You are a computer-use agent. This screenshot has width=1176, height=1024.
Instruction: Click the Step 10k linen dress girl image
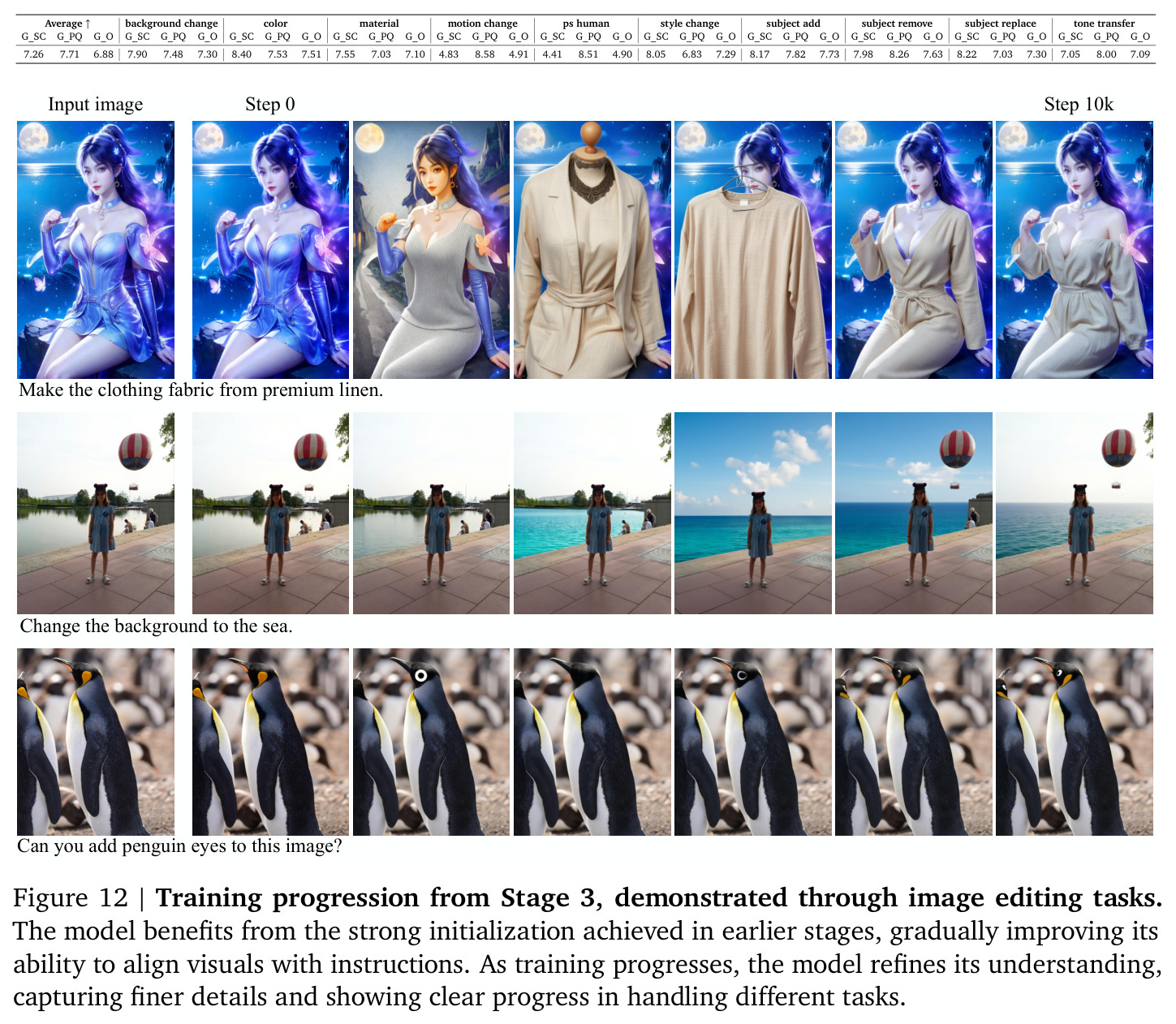point(1075,250)
